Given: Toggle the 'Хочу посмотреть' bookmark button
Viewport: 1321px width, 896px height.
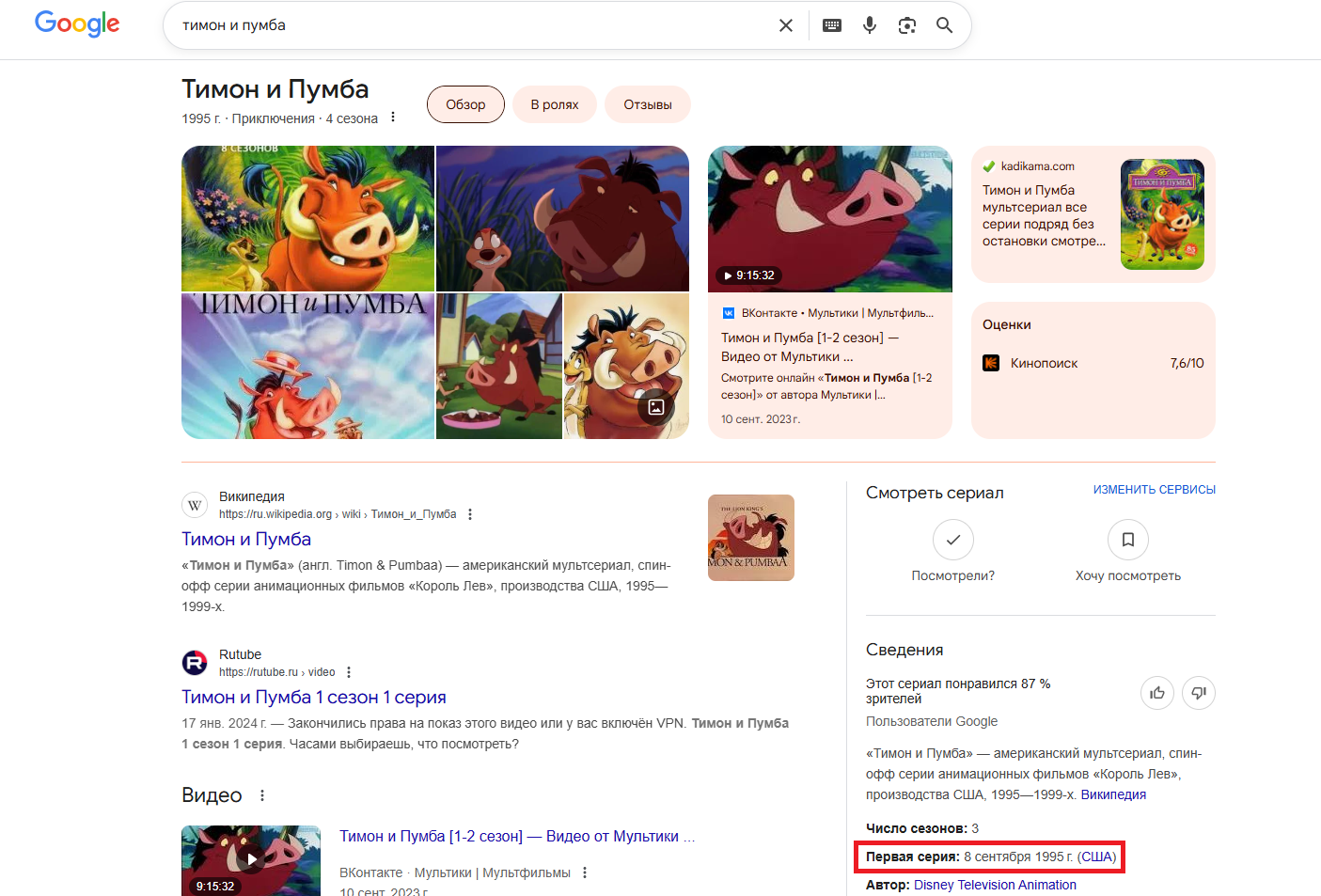Looking at the screenshot, I should pos(1127,540).
